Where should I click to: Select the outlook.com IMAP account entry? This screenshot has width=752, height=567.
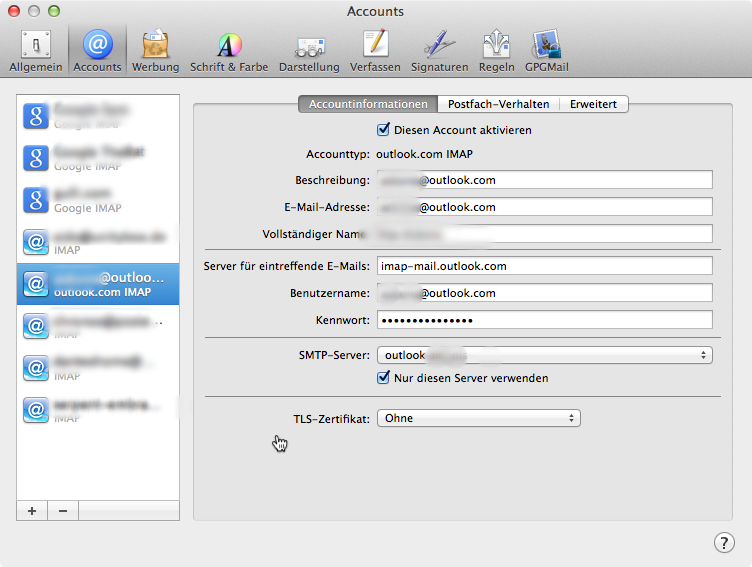pos(98,284)
